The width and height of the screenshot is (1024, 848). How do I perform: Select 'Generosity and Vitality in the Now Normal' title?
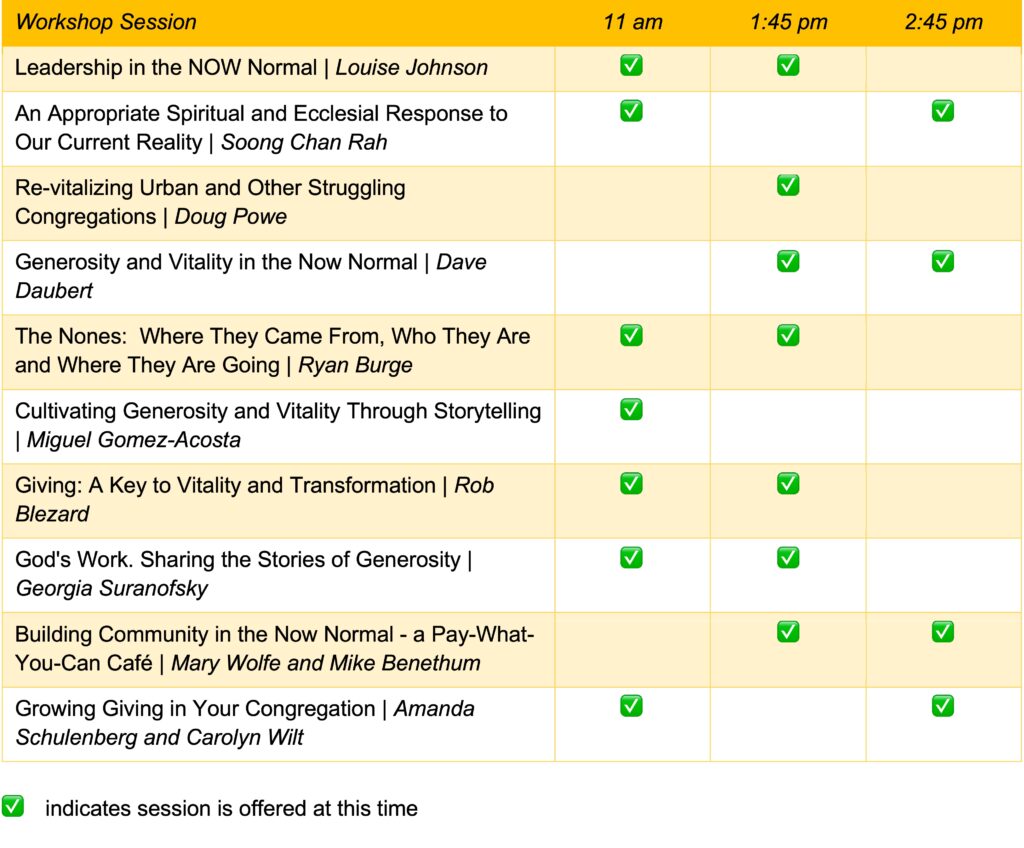tap(216, 262)
